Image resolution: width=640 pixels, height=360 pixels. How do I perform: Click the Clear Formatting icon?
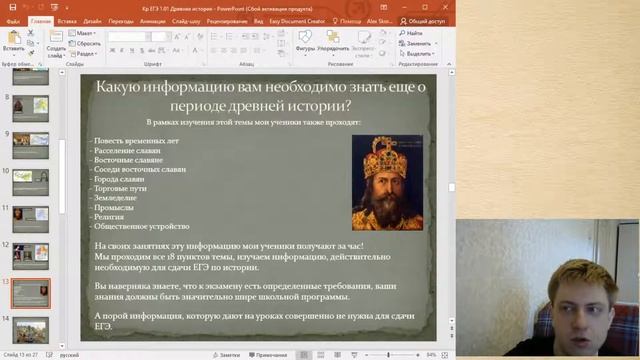point(200,37)
